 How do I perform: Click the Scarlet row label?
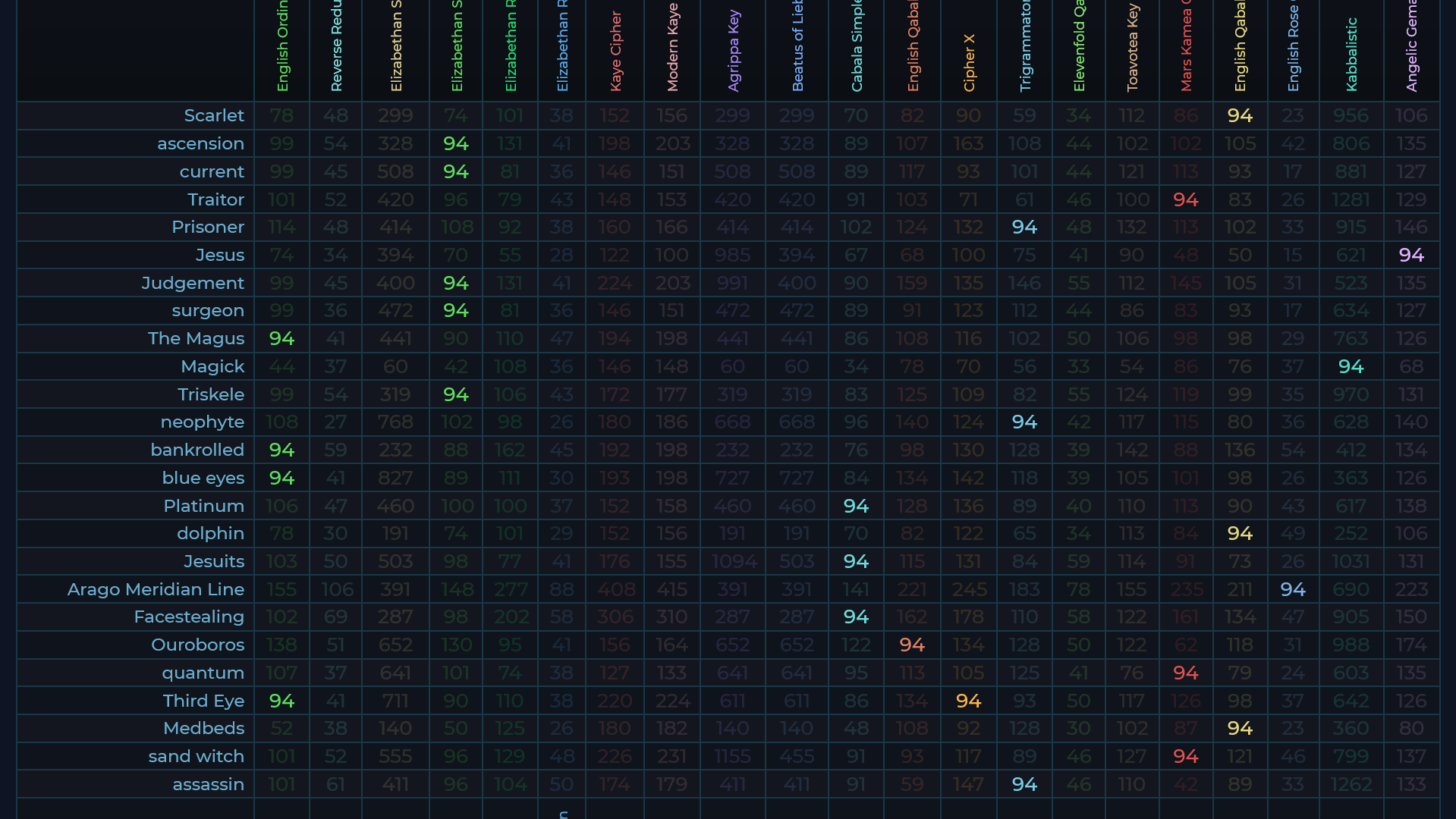tap(214, 115)
